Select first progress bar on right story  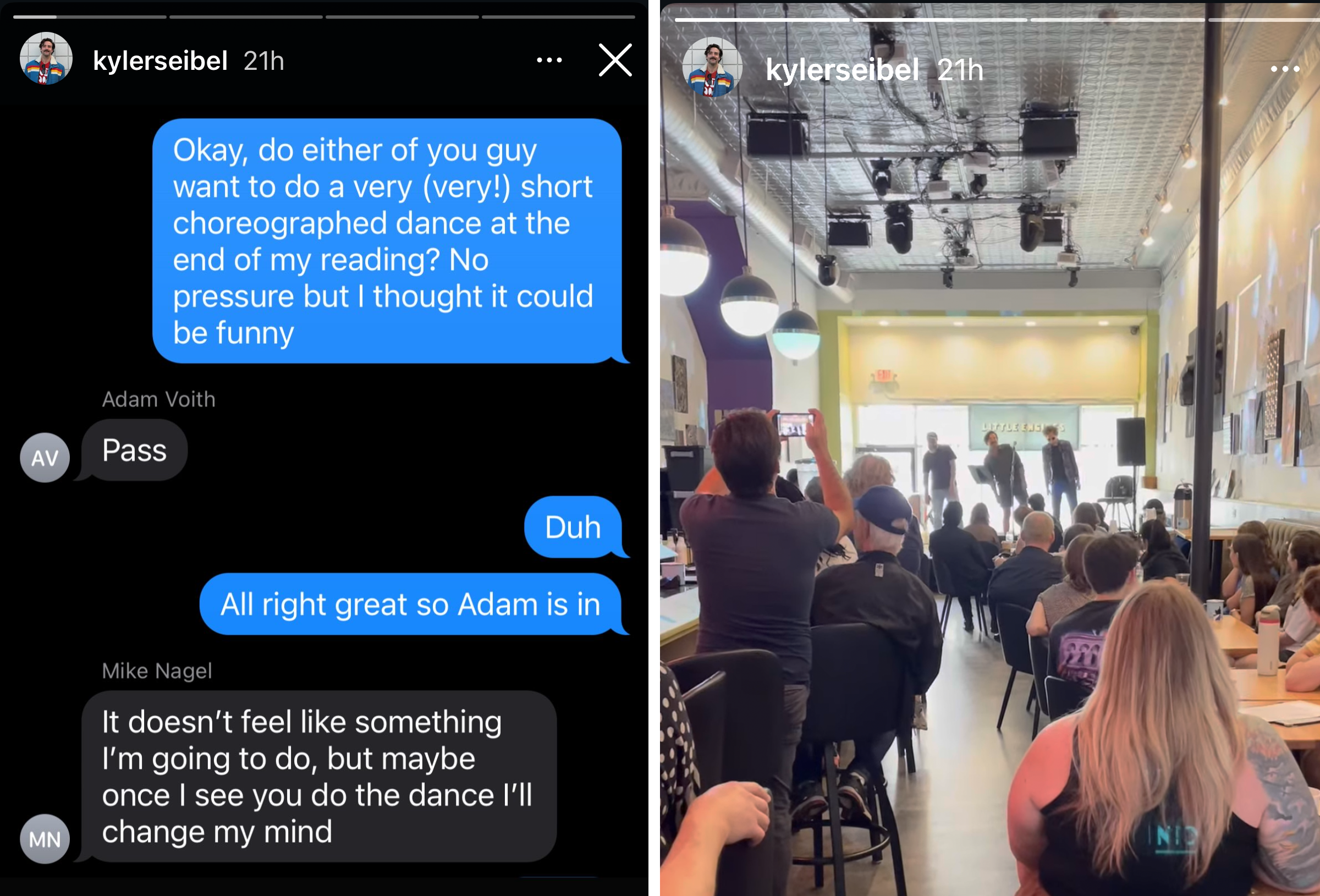point(762,20)
